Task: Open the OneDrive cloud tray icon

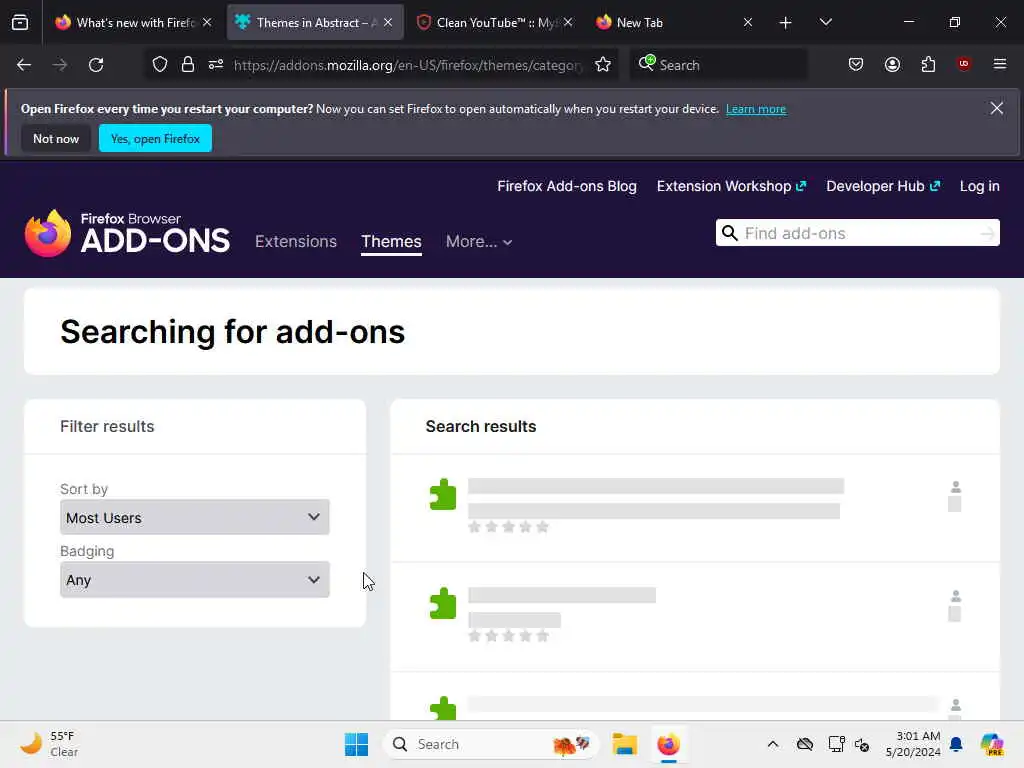Action: [x=805, y=744]
